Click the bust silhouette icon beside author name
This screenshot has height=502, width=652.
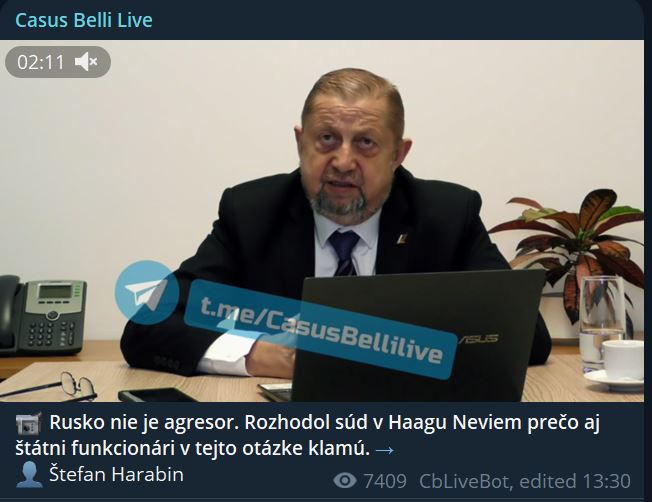pyautogui.click(x=29, y=475)
